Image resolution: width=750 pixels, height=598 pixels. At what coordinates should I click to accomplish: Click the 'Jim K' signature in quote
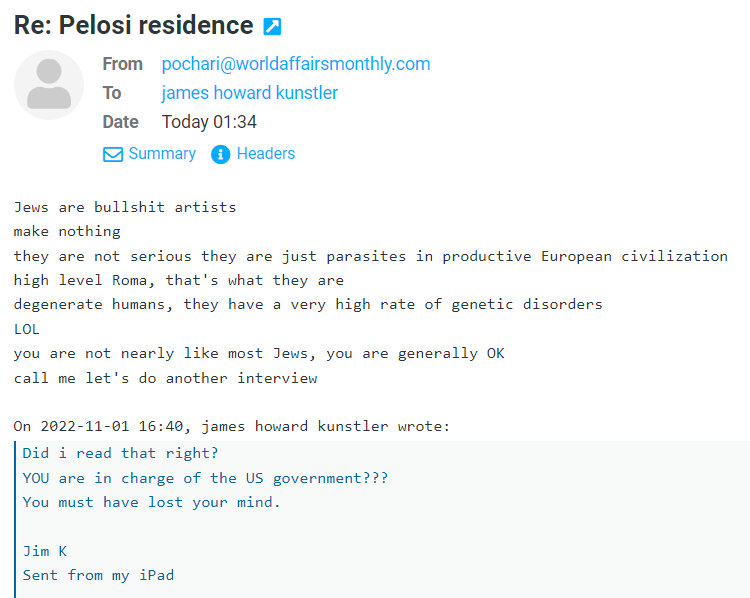click(x=45, y=551)
